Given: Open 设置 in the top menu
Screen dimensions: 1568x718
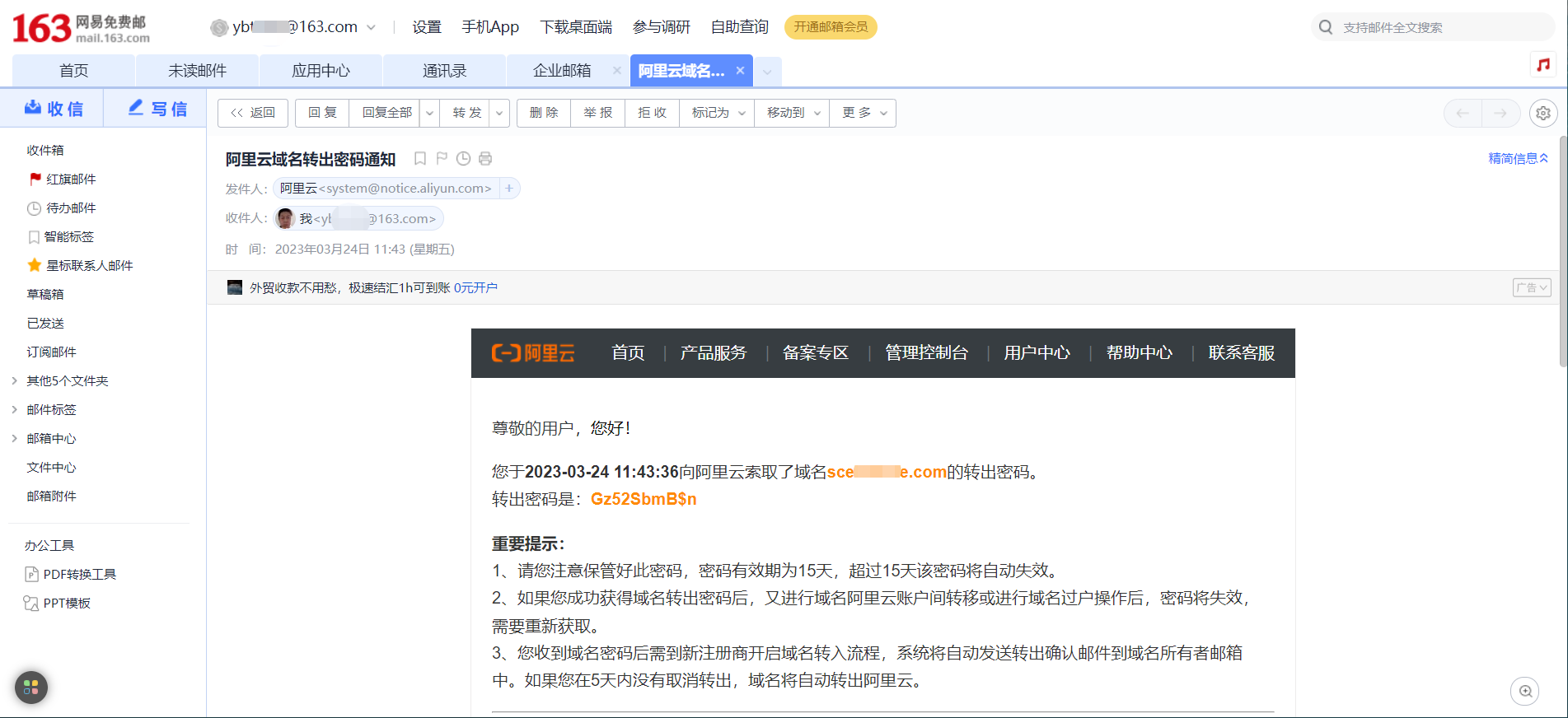Looking at the screenshot, I should pos(427,27).
